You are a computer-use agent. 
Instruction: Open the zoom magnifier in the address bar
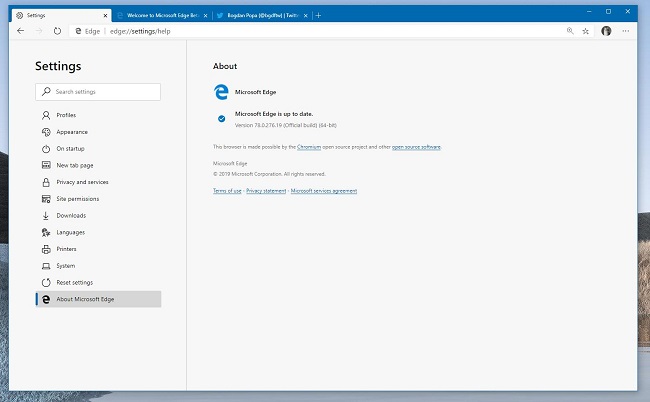click(570, 31)
